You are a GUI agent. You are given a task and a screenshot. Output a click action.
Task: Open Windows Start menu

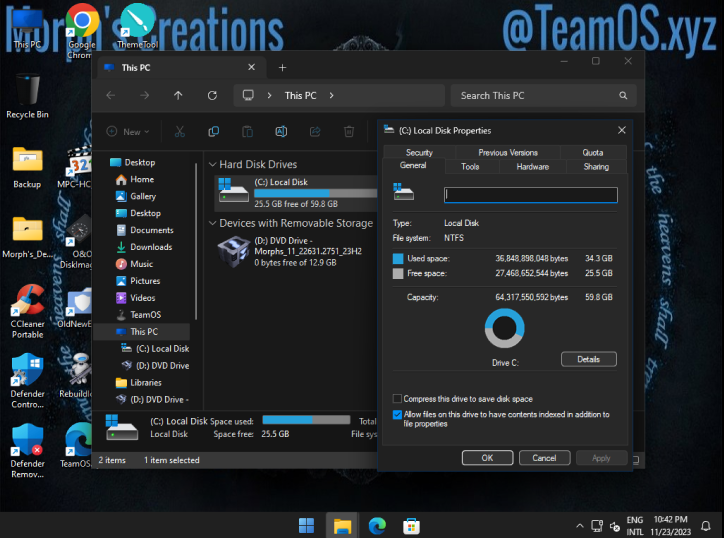click(x=306, y=526)
